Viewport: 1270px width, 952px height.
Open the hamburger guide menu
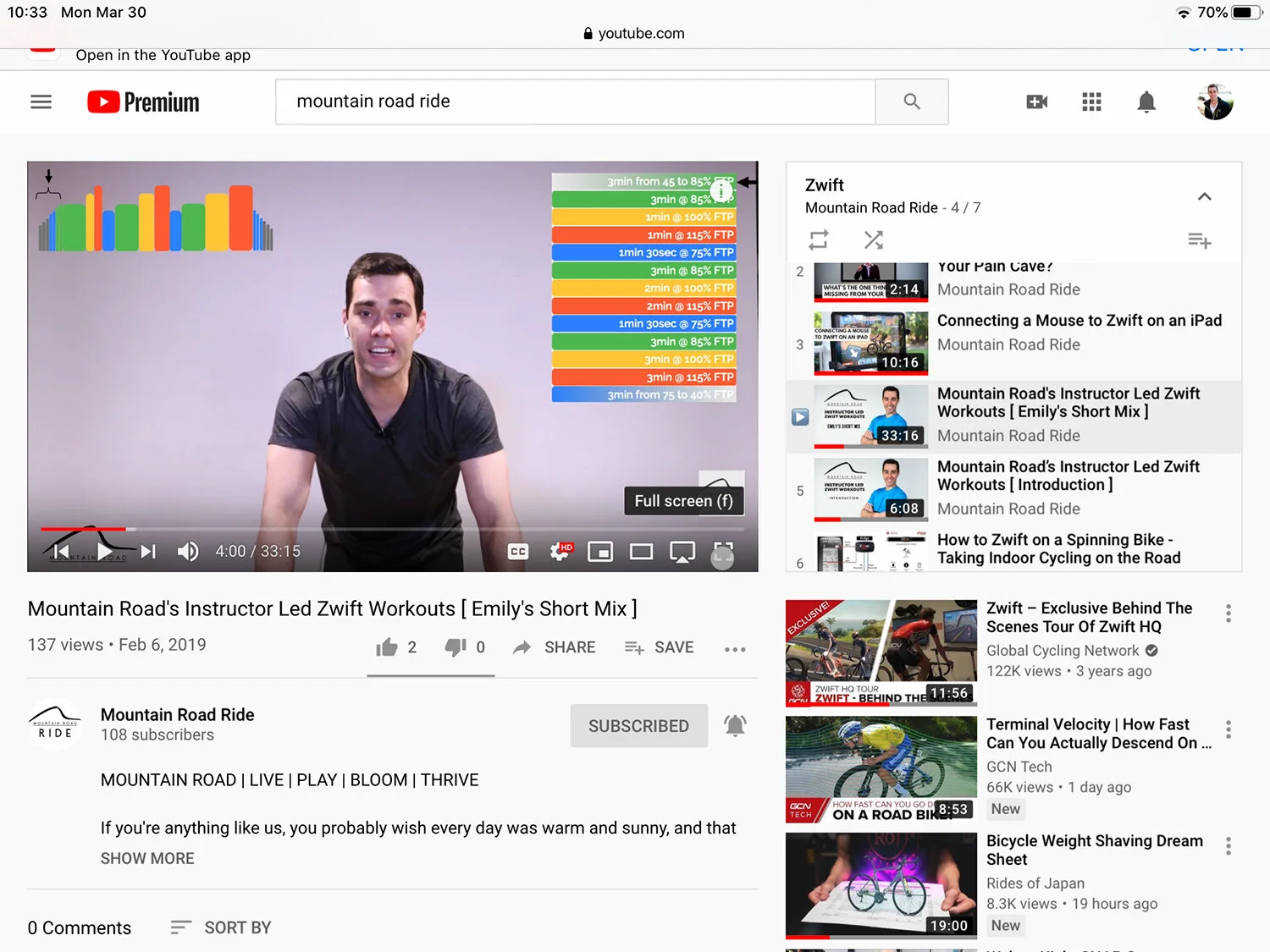coord(41,102)
